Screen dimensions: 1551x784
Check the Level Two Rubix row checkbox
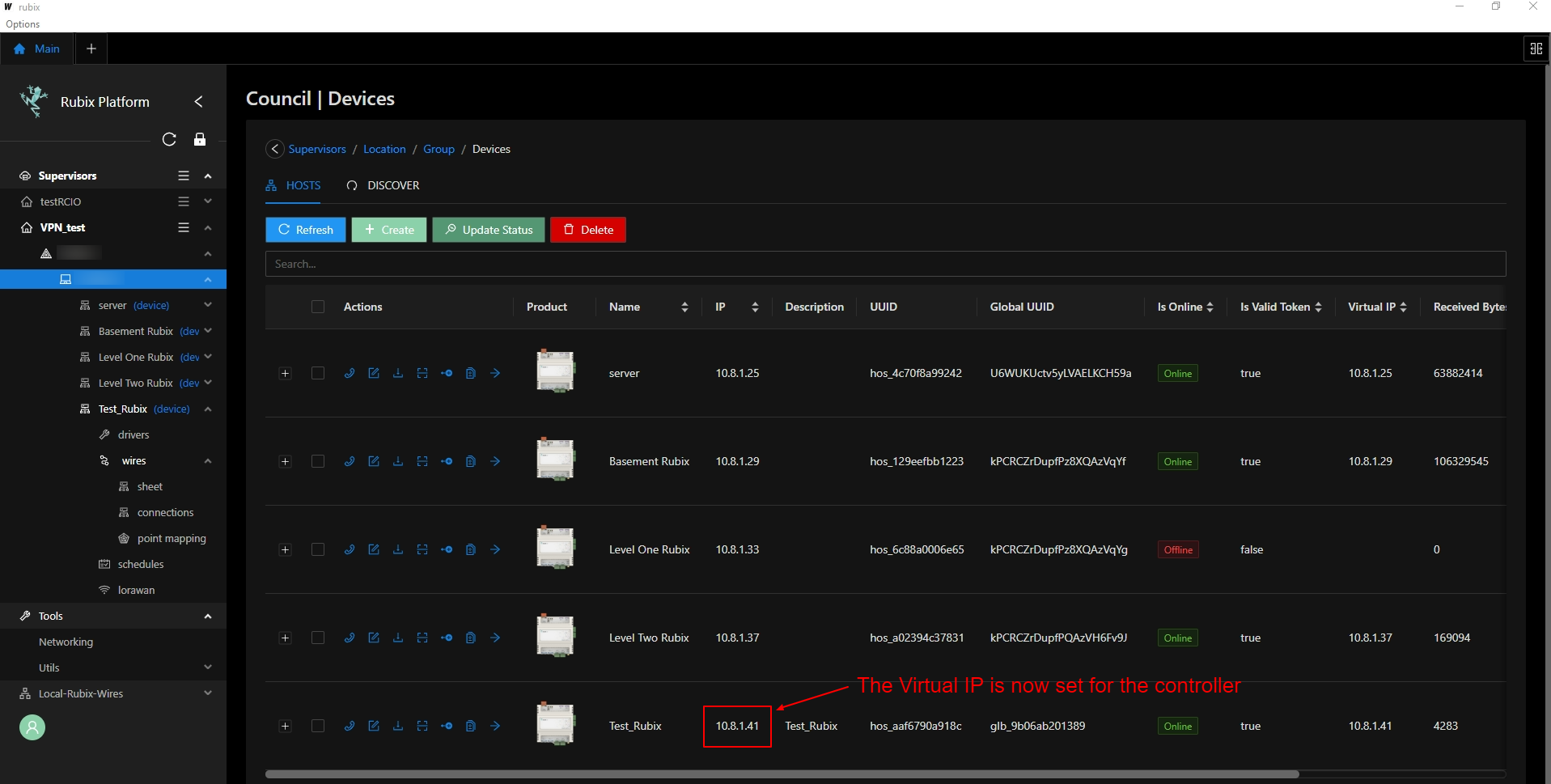pyautogui.click(x=318, y=638)
